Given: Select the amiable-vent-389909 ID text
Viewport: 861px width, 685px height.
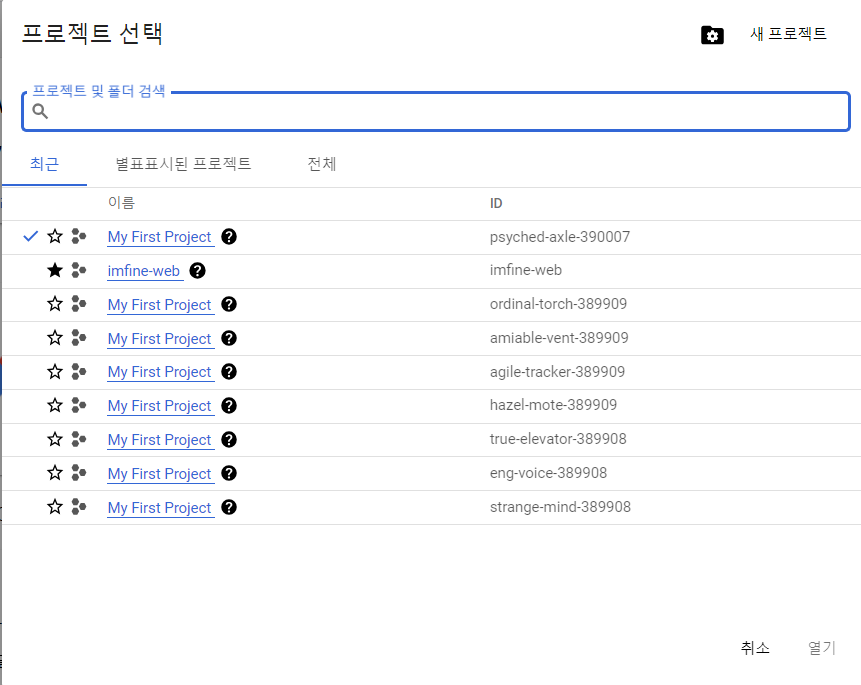Looking at the screenshot, I should (x=559, y=338).
